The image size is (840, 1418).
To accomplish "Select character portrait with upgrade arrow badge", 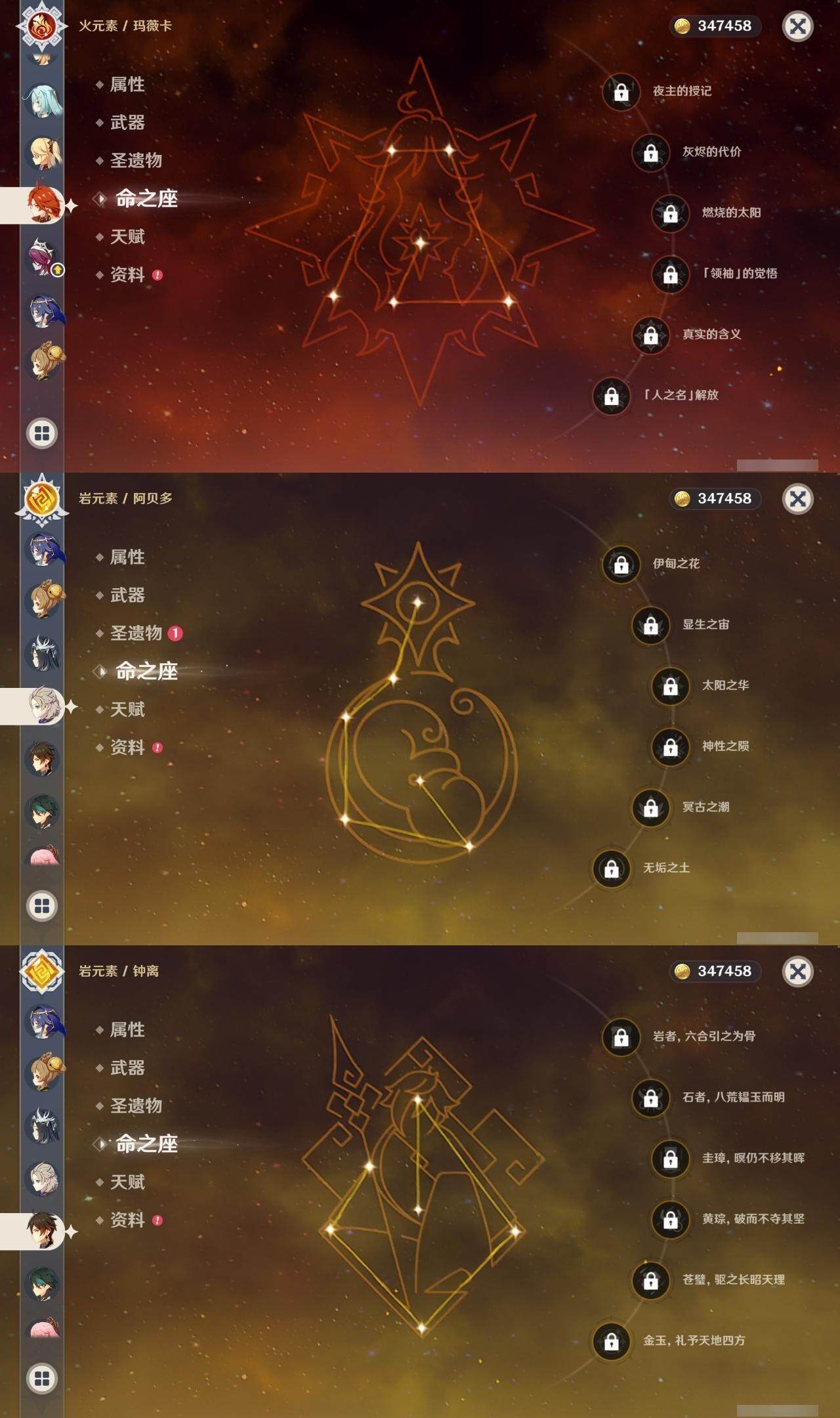I will (43, 257).
